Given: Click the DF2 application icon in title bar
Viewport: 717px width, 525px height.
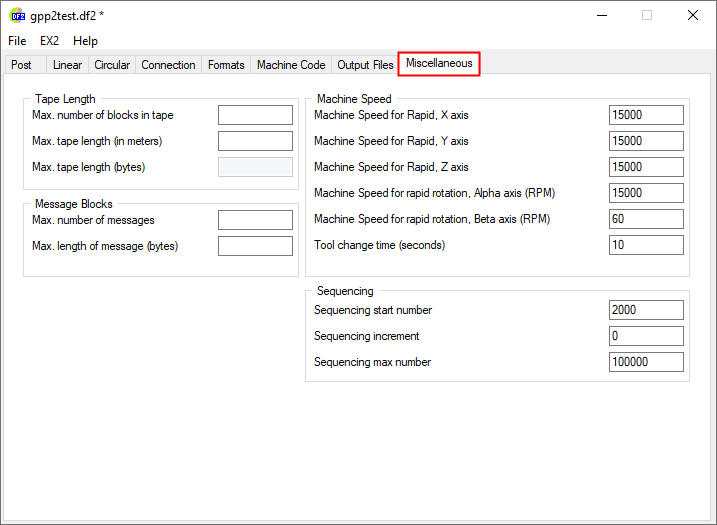Looking at the screenshot, I should click(x=17, y=15).
